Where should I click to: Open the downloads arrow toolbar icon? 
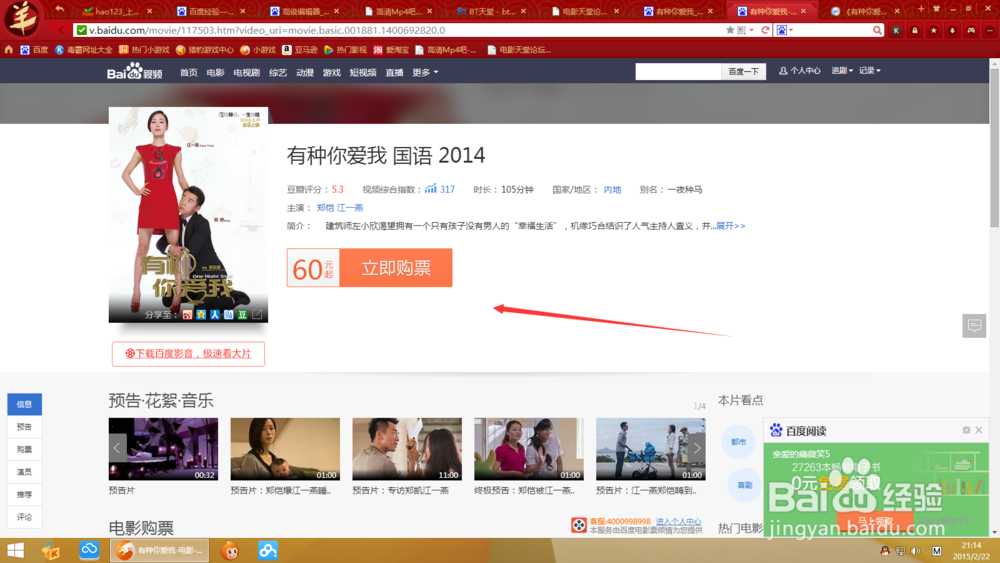pyautogui.click(x=952, y=30)
